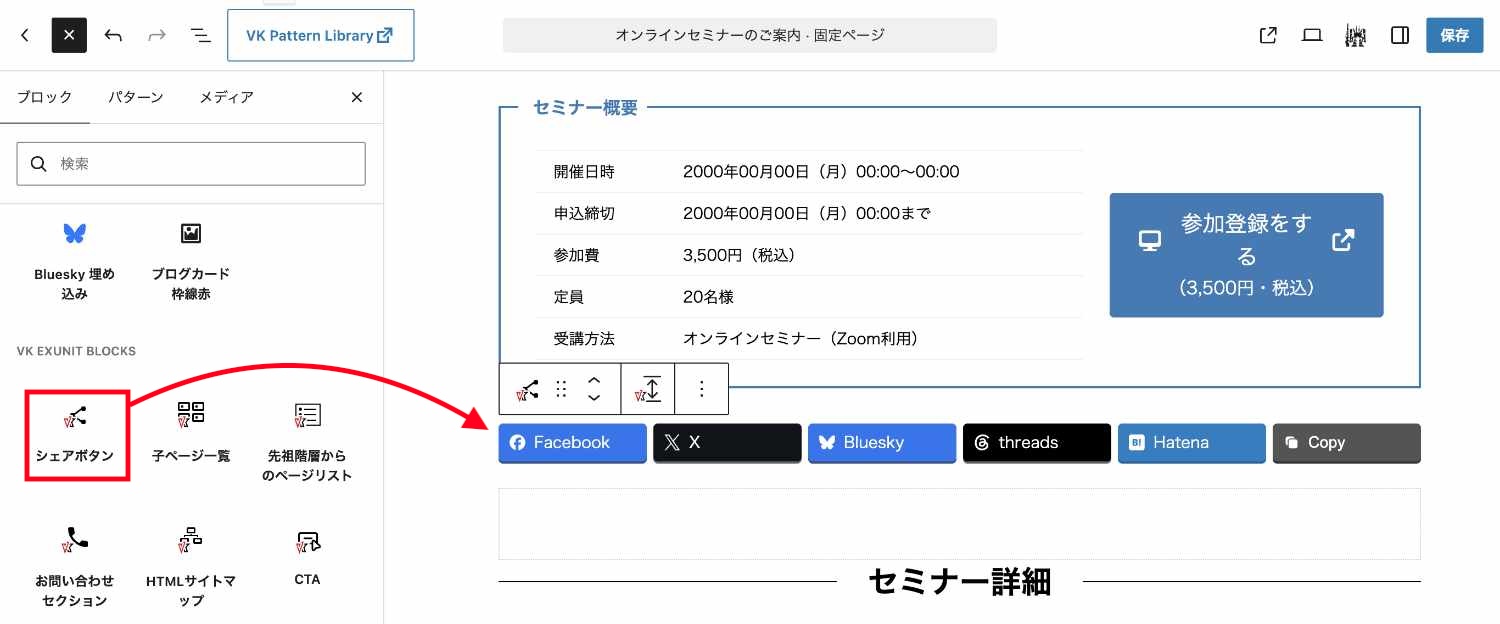The height and width of the screenshot is (624, 1500).
Task: Click the Bluesky share button
Action: point(882,443)
